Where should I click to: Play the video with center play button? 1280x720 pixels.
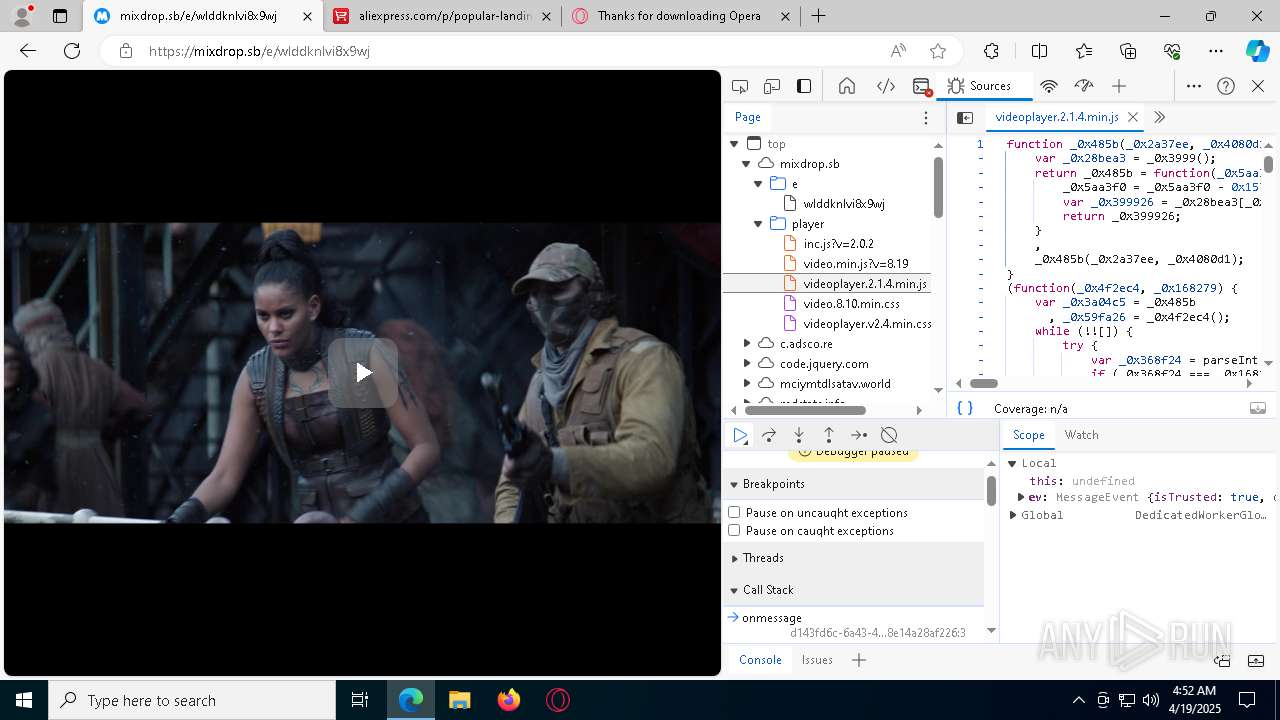pos(363,373)
